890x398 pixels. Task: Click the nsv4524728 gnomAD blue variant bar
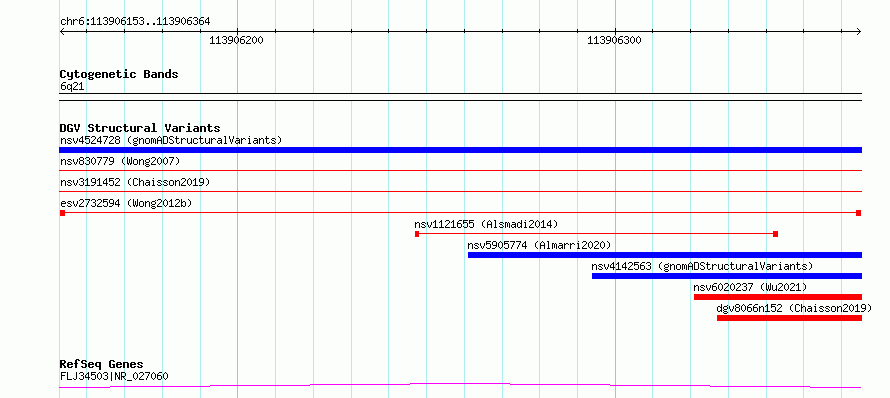tap(460, 150)
